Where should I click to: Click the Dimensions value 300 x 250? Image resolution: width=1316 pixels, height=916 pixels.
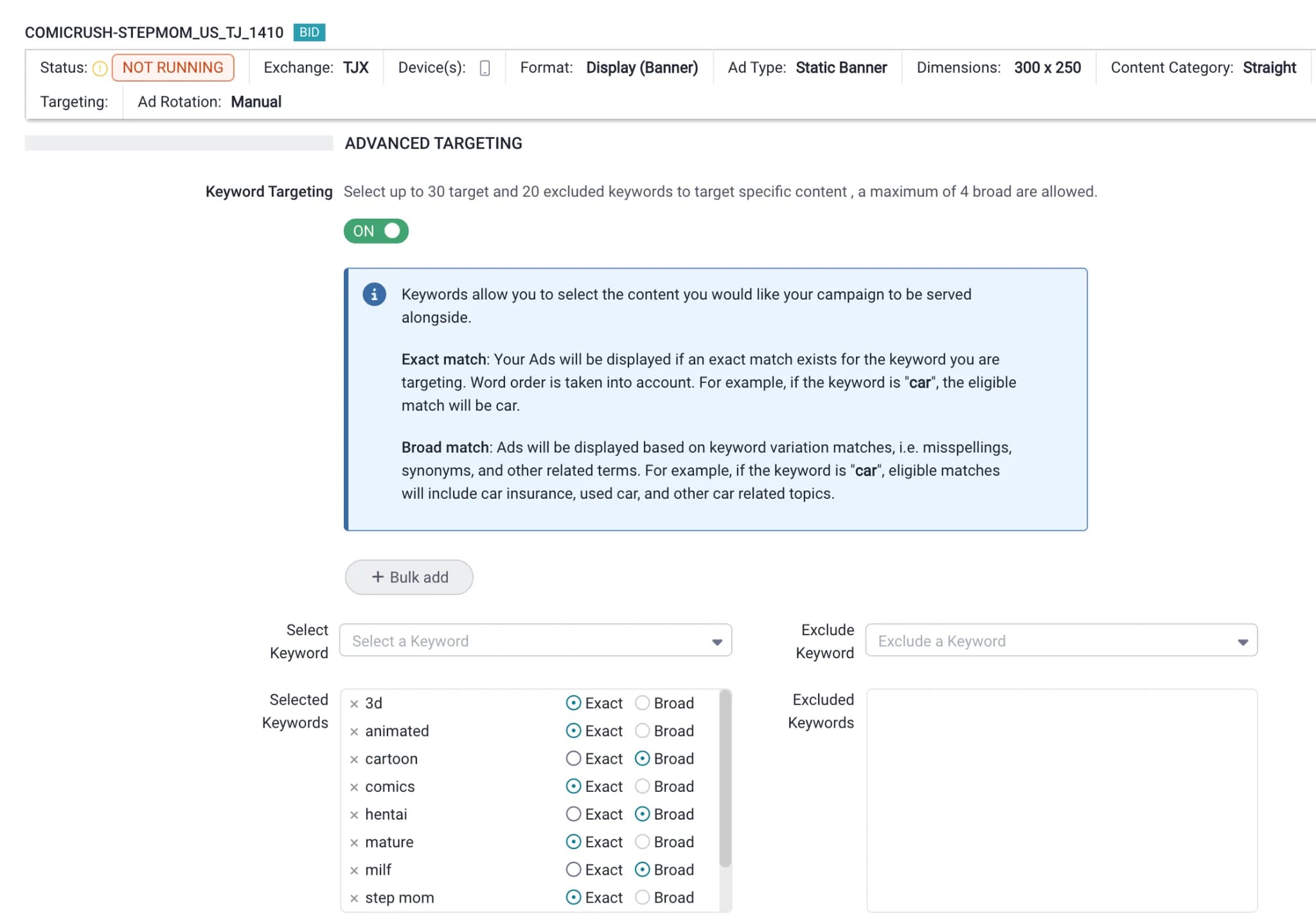click(x=1047, y=67)
